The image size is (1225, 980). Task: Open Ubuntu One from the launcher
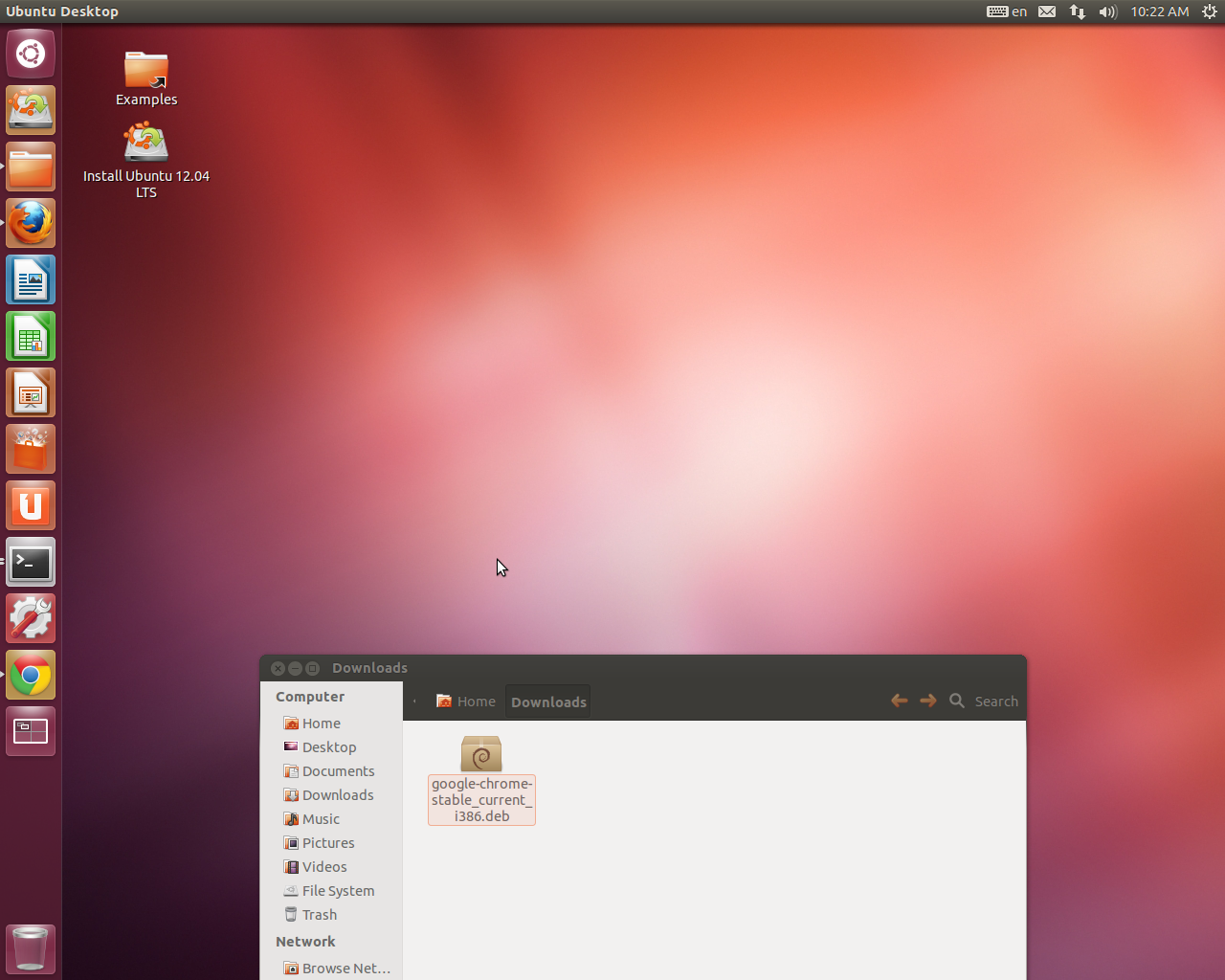click(31, 505)
